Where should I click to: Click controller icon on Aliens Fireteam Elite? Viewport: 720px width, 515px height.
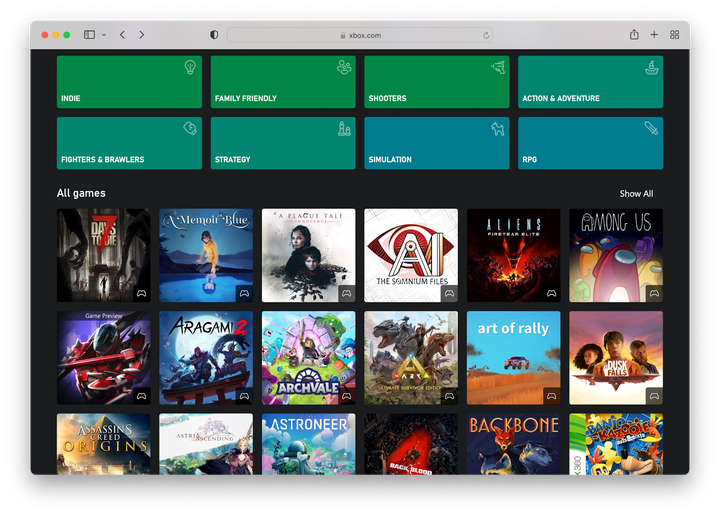pos(551,293)
